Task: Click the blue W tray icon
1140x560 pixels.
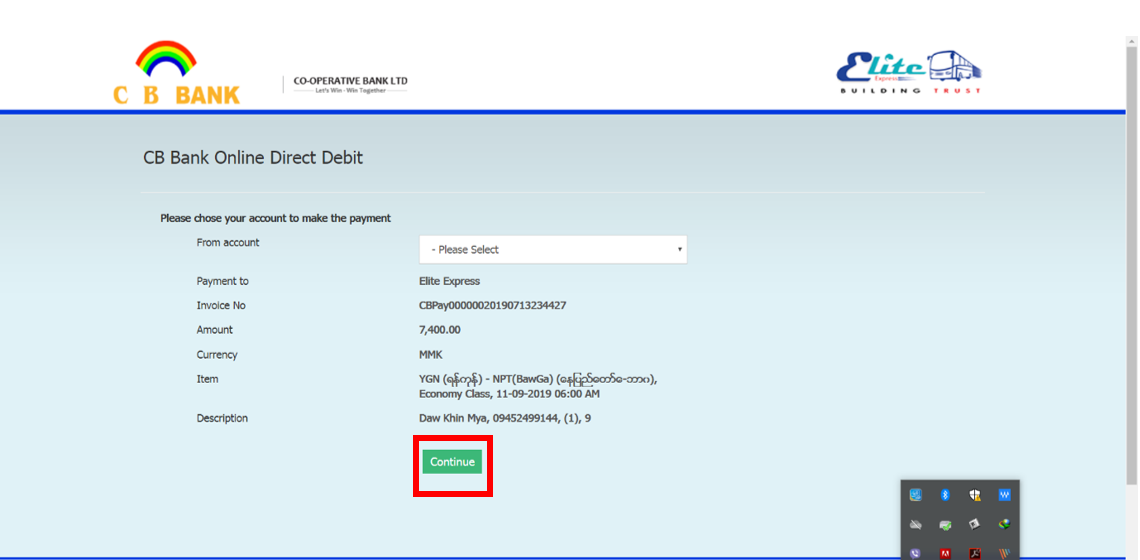Action: [1004, 495]
